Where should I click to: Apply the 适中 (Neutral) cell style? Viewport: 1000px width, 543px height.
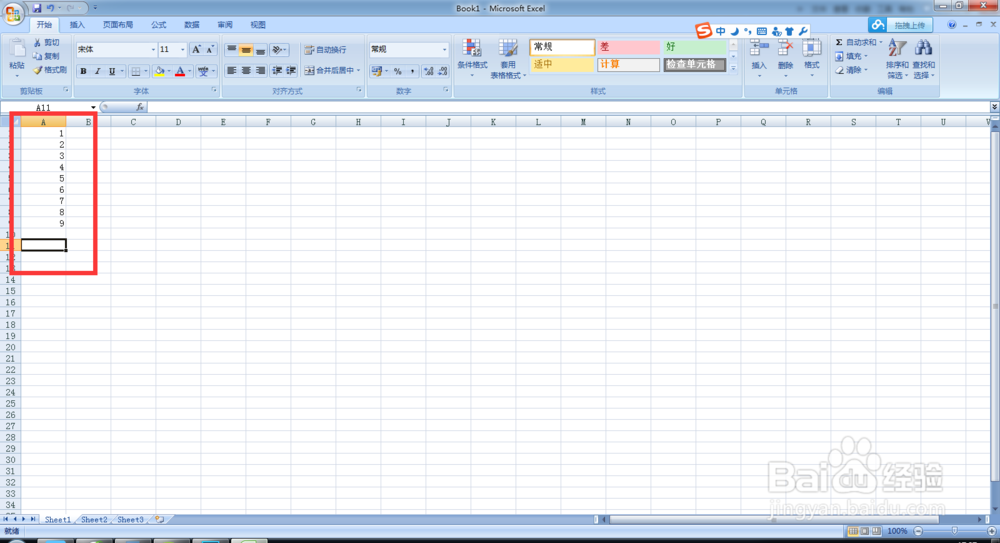562,64
